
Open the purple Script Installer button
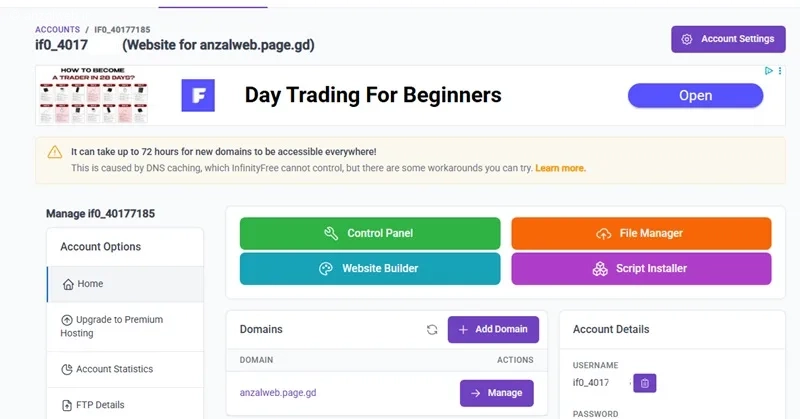click(x=641, y=268)
